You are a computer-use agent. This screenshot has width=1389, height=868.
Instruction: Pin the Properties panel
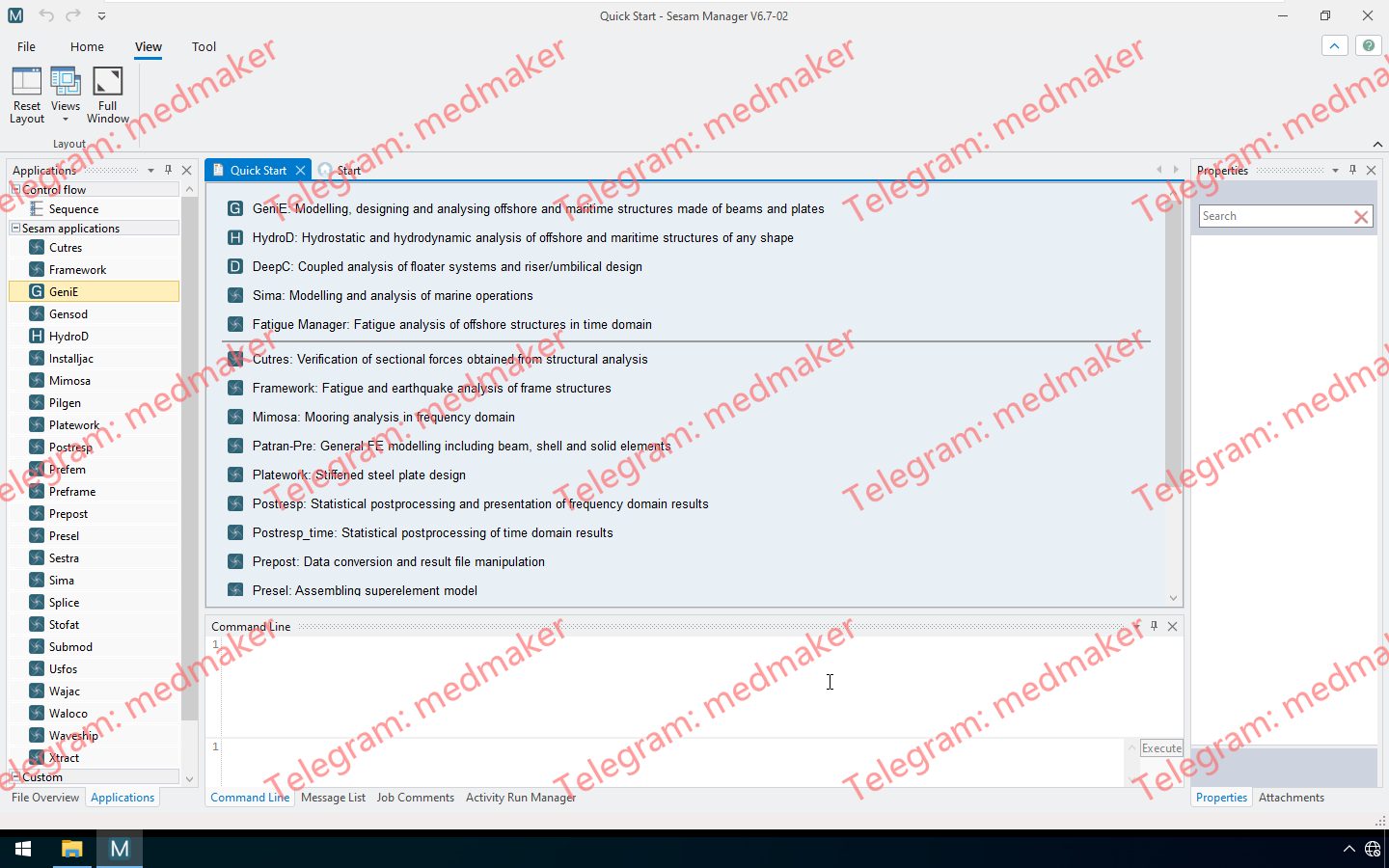point(1352,170)
